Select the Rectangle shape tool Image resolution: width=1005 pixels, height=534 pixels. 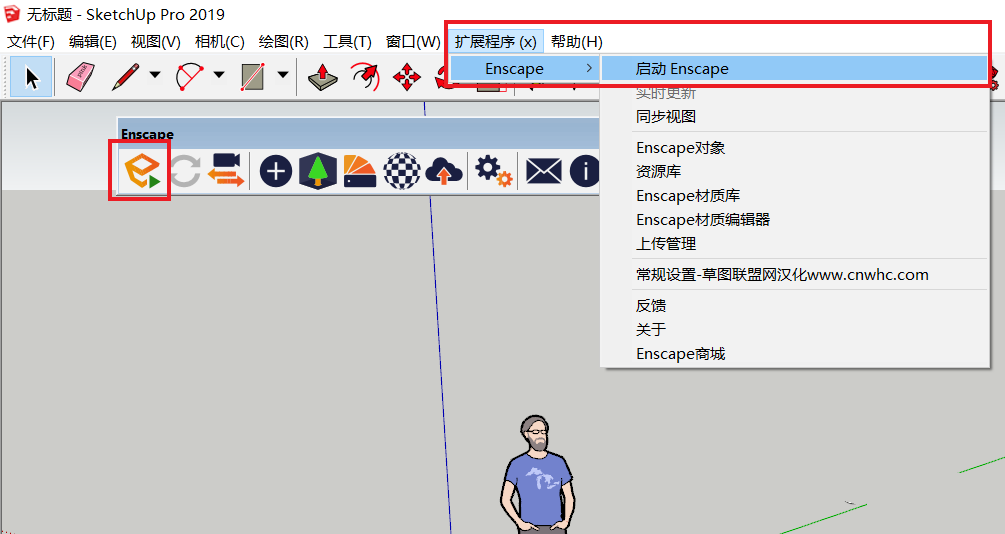coord(253,77)
